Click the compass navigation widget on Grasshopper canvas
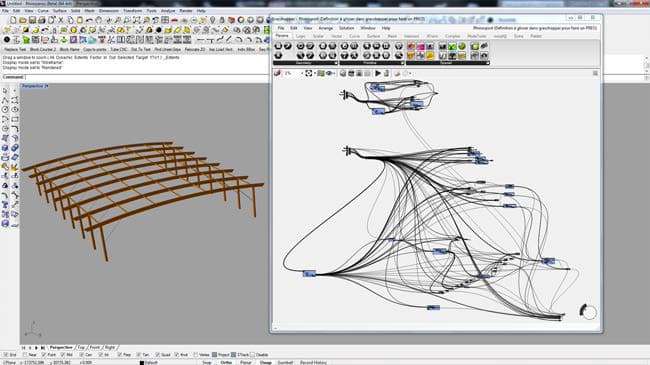The width and height of the screenshot is (650, 365). 587,311
